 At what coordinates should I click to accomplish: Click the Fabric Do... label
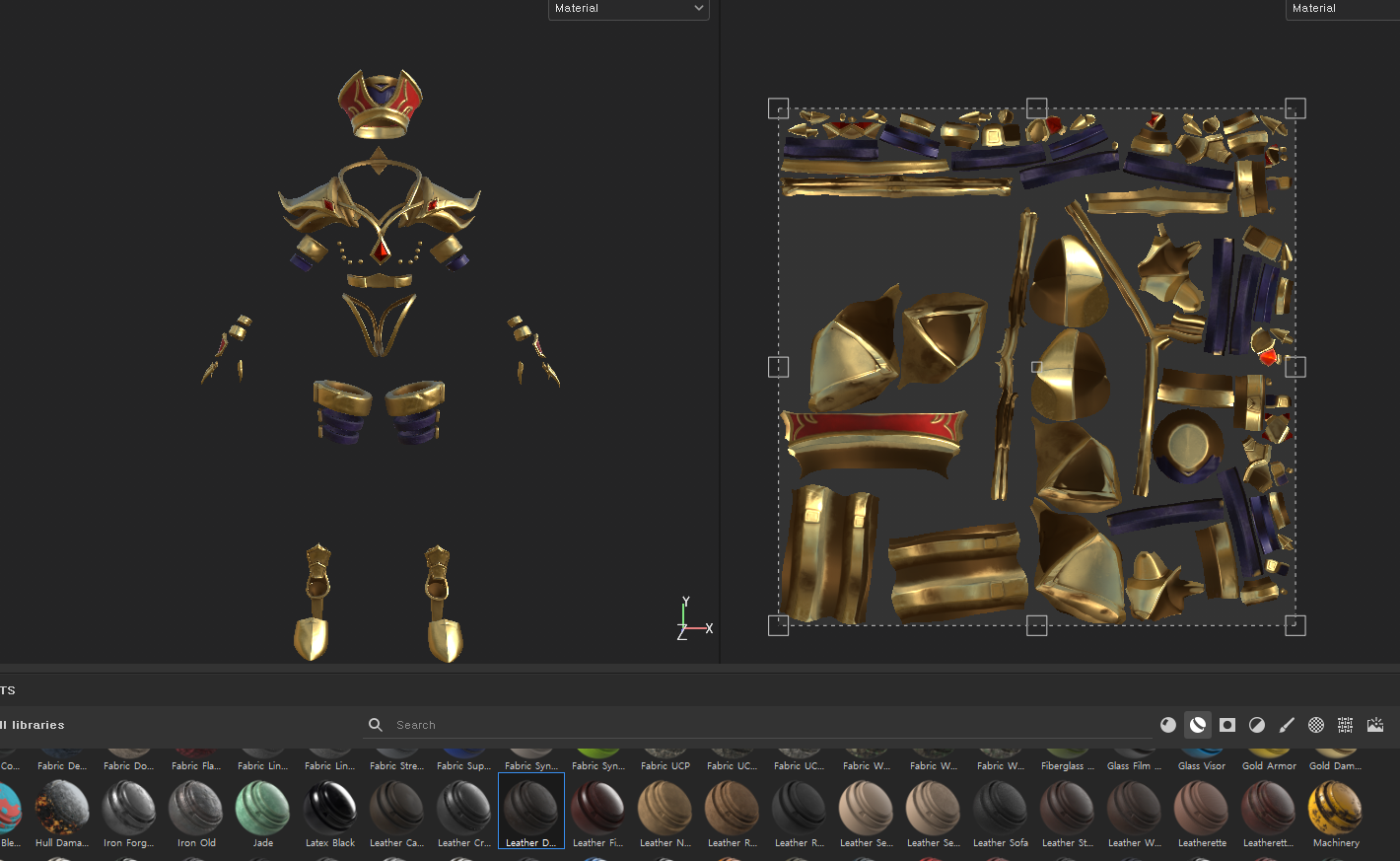point(129,766)
